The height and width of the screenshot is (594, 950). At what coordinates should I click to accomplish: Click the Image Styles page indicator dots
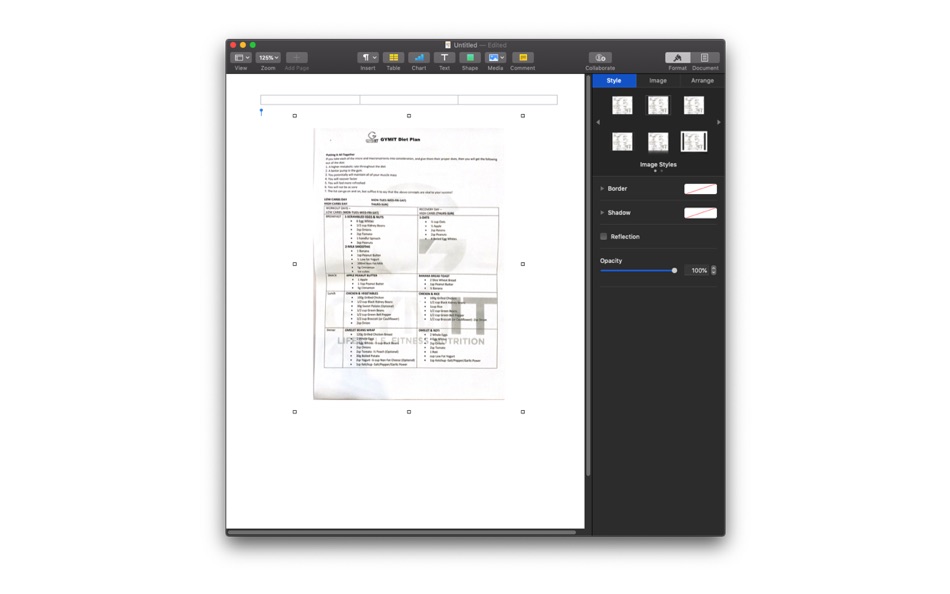[x=658, y=171]
